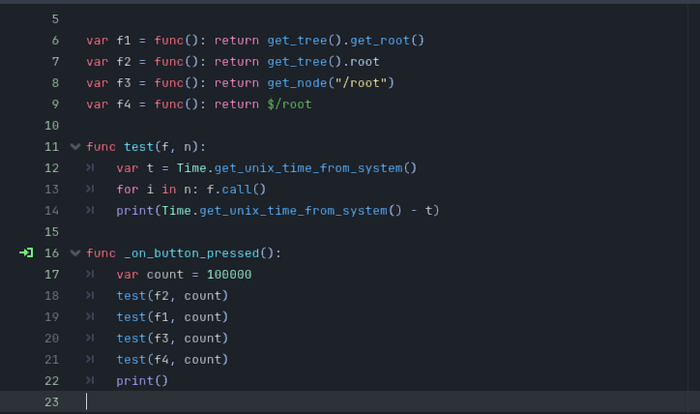The width and height of the screenshot is (700, 414).
Task: Click get_unix_time_from_system on line 12
Action: tap(308, 168)
